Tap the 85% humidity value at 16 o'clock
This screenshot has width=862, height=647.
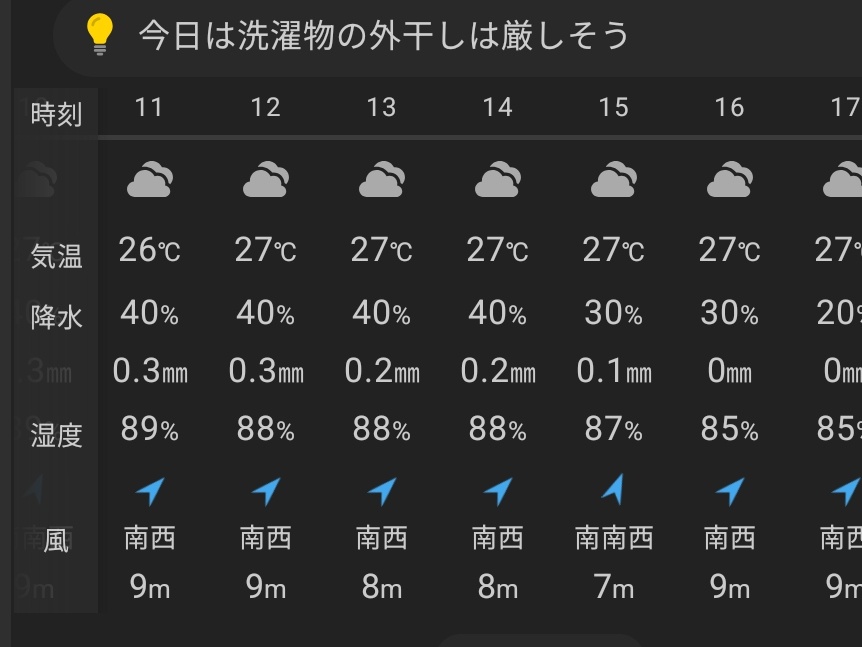(730, 428)
